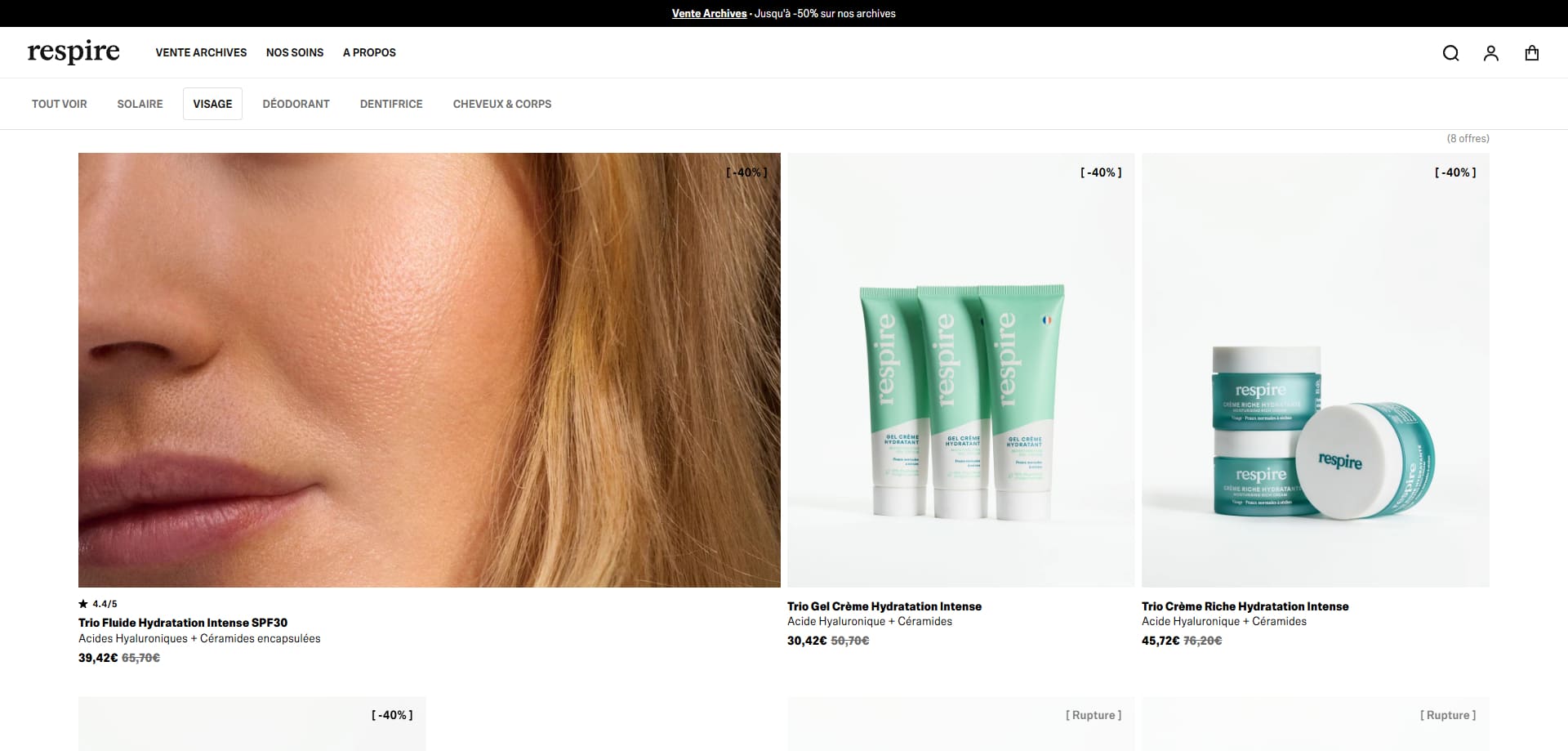Click 'Acides Hyaluroniques + Céramides encapsulées' subtitle
The height and width of the screenshot is (751, 1568).
199,638
